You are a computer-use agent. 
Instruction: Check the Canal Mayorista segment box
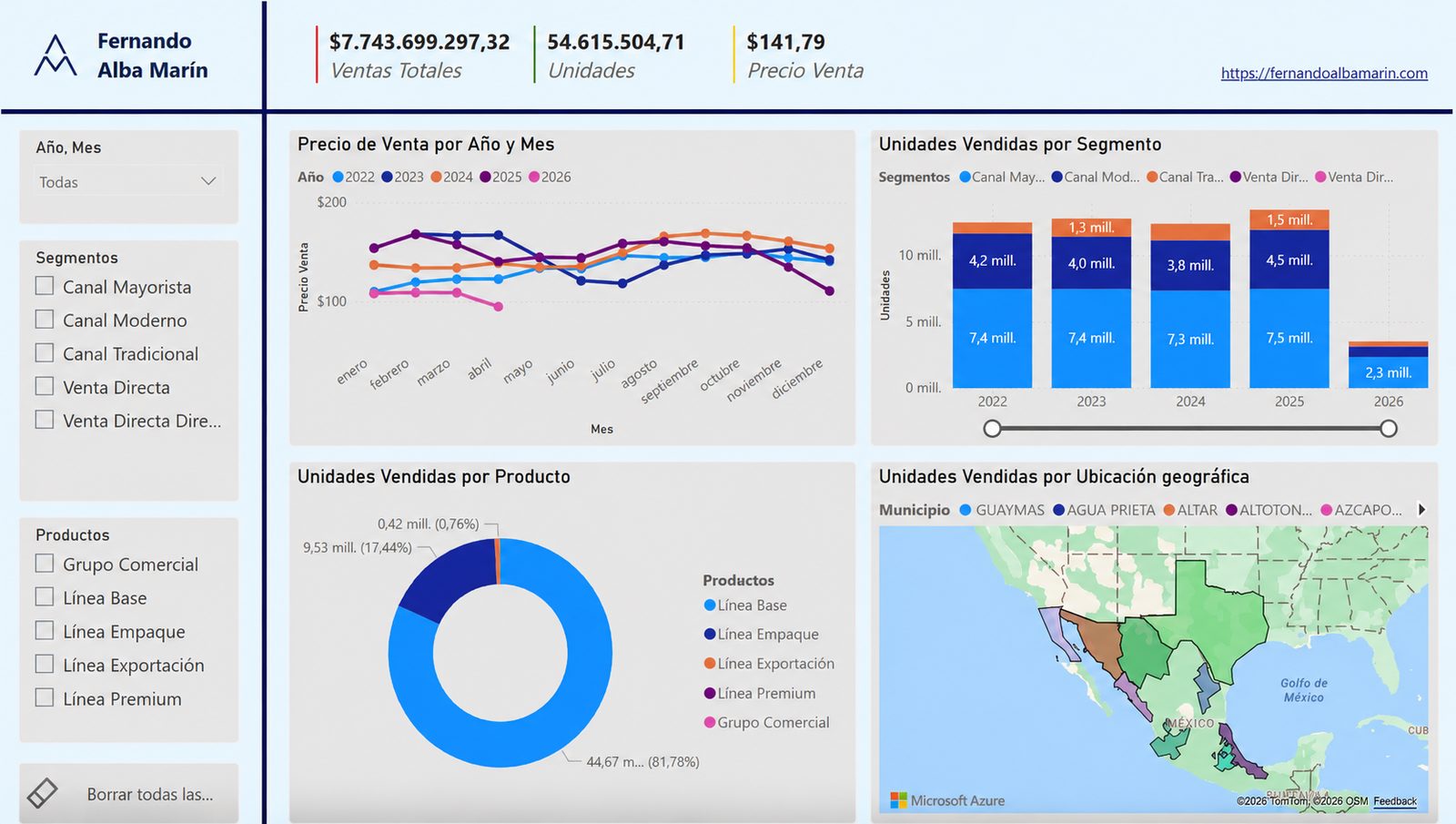click(45, 286)
